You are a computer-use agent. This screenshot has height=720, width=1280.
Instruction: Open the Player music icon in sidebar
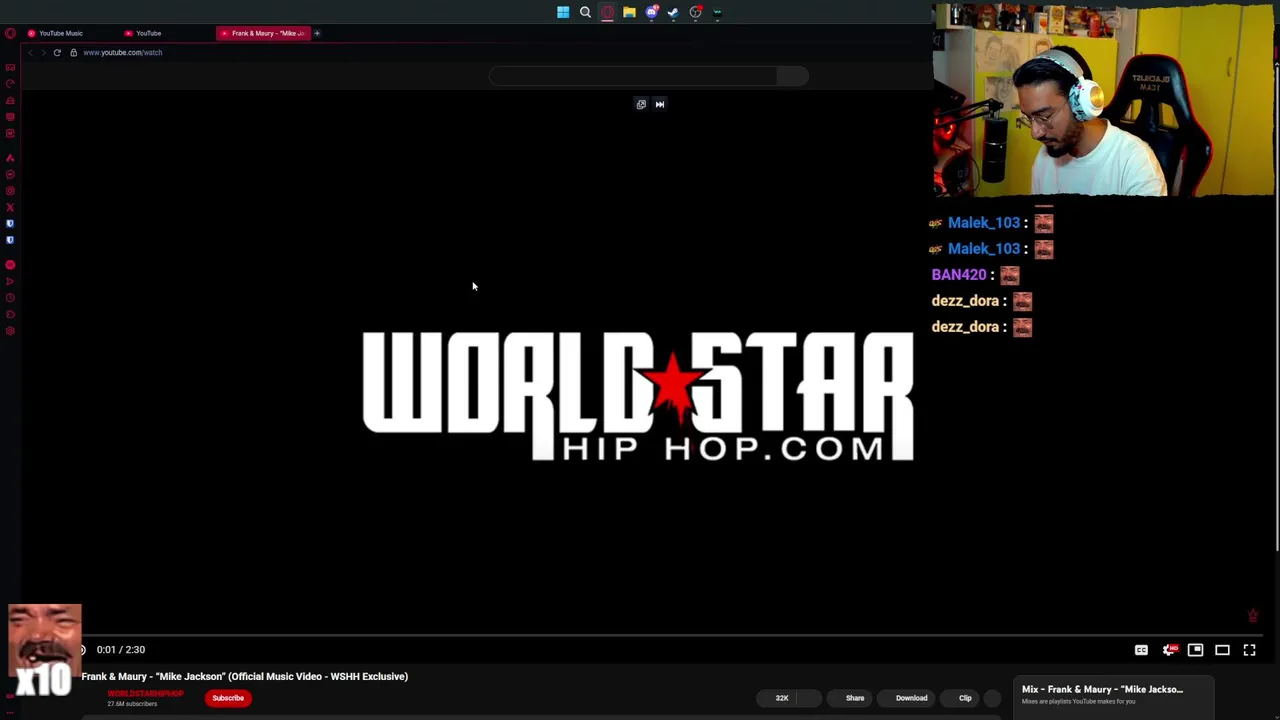[10, 265]
